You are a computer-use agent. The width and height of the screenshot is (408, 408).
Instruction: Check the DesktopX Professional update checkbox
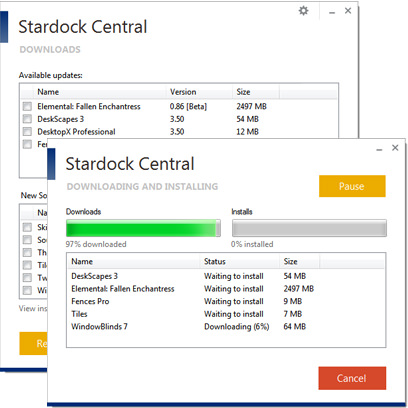point(27,132)
